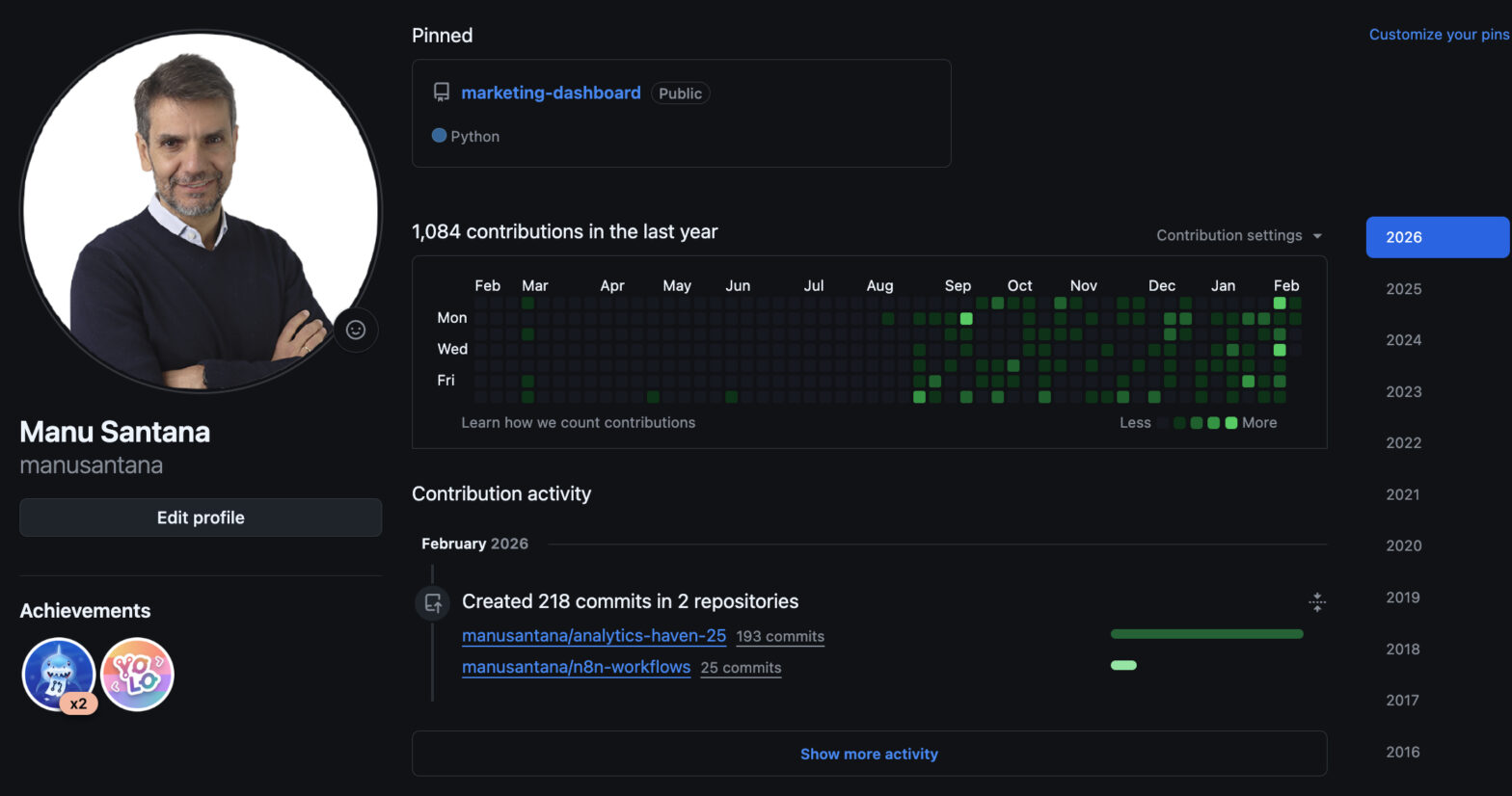Select the 2019 year filter

1403,597
